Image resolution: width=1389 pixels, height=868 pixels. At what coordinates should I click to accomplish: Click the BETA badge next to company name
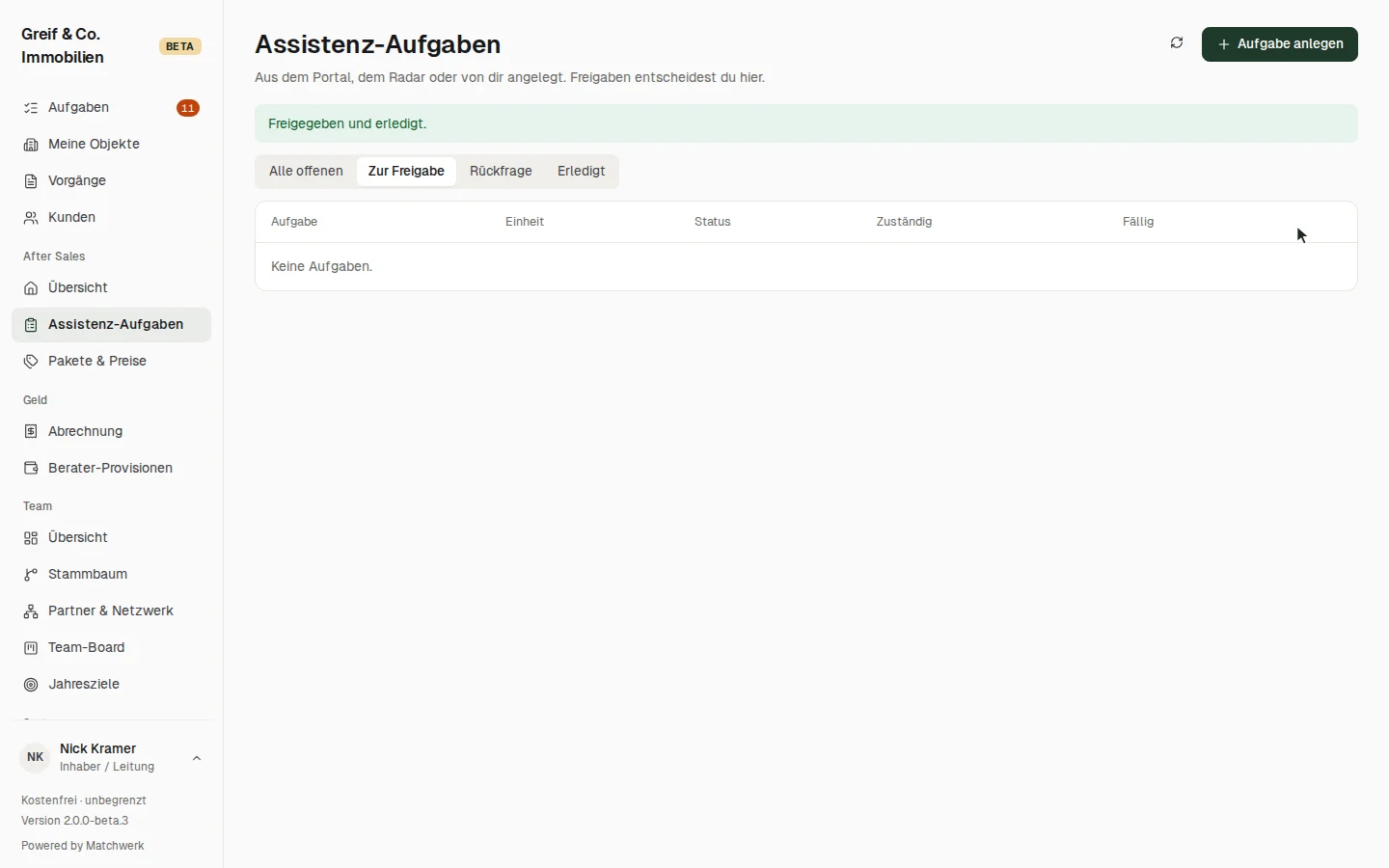pos(180,46)
